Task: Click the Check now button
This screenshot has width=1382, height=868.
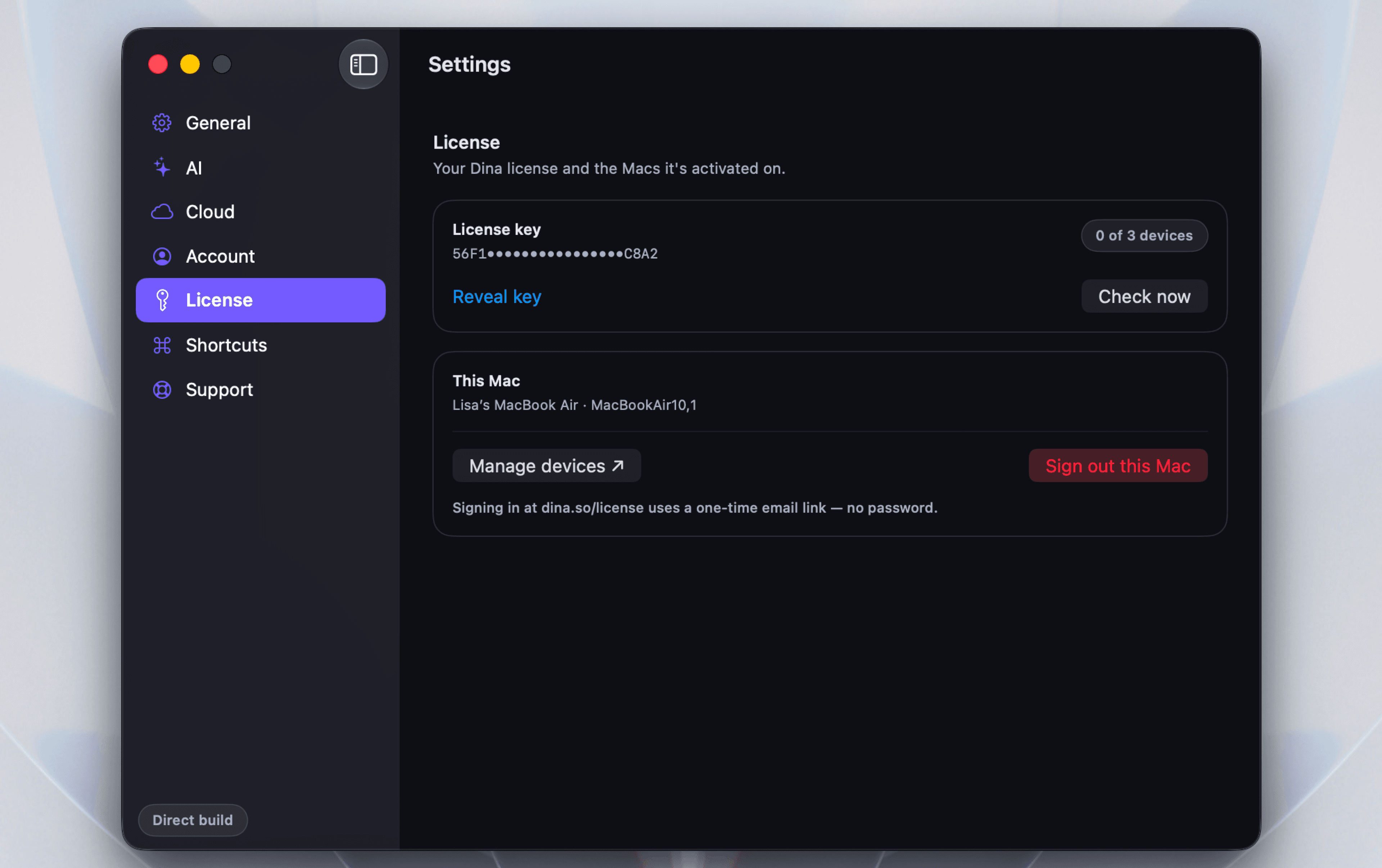Action: coord(1144,296)
